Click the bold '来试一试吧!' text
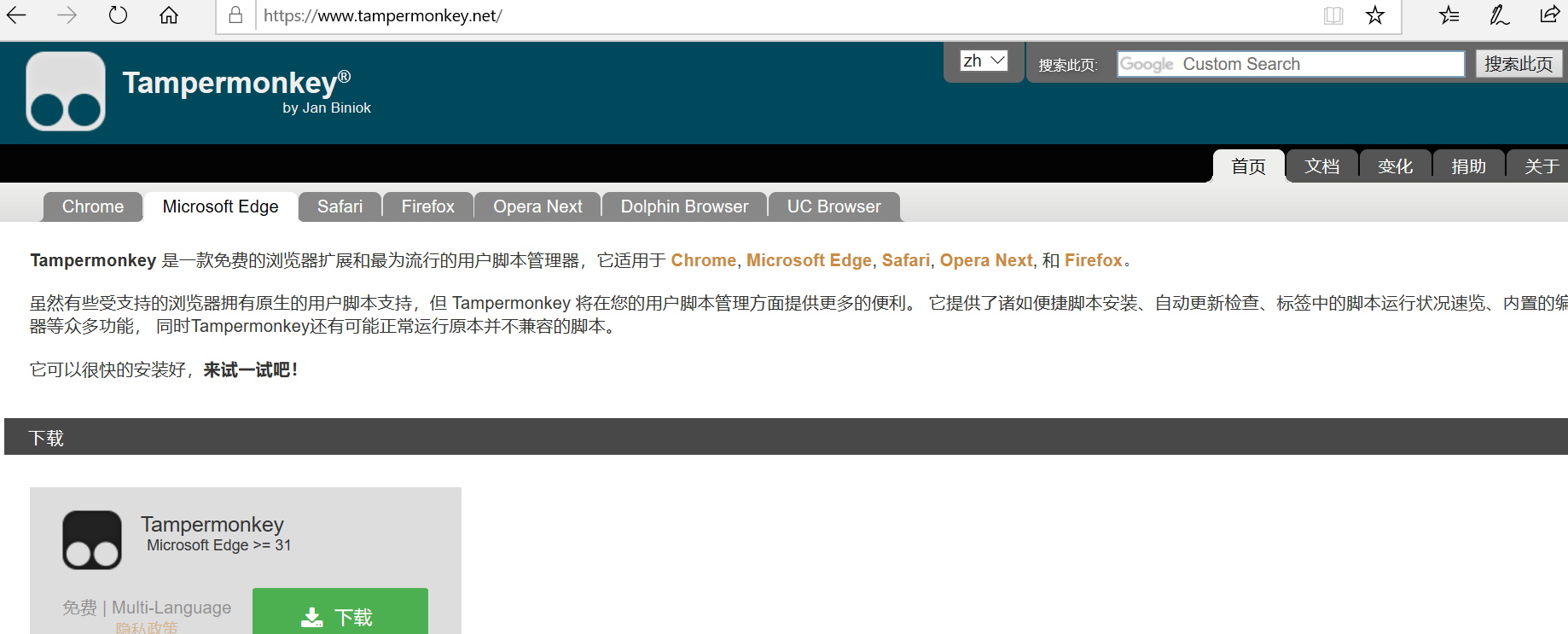The width and height of the screenshot is (1568, 634). click(251, 370)
